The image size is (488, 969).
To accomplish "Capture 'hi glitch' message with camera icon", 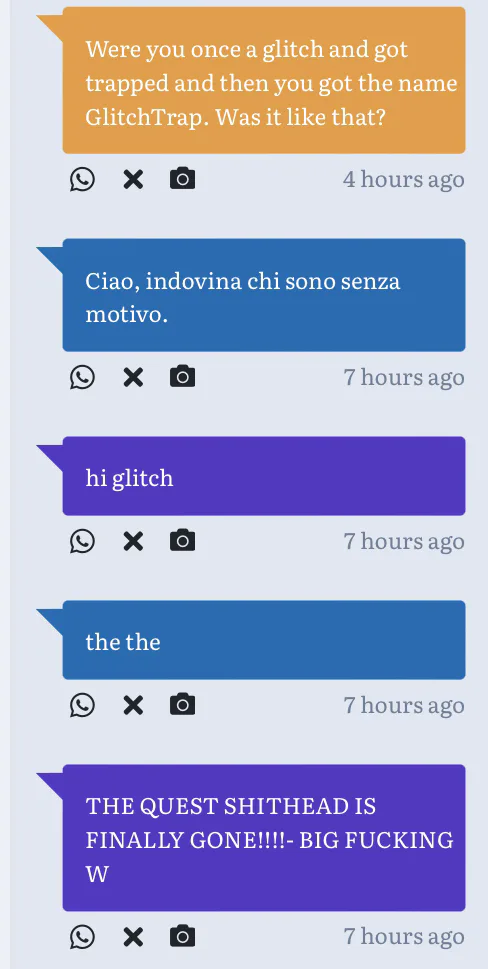I will pos(182,541).
